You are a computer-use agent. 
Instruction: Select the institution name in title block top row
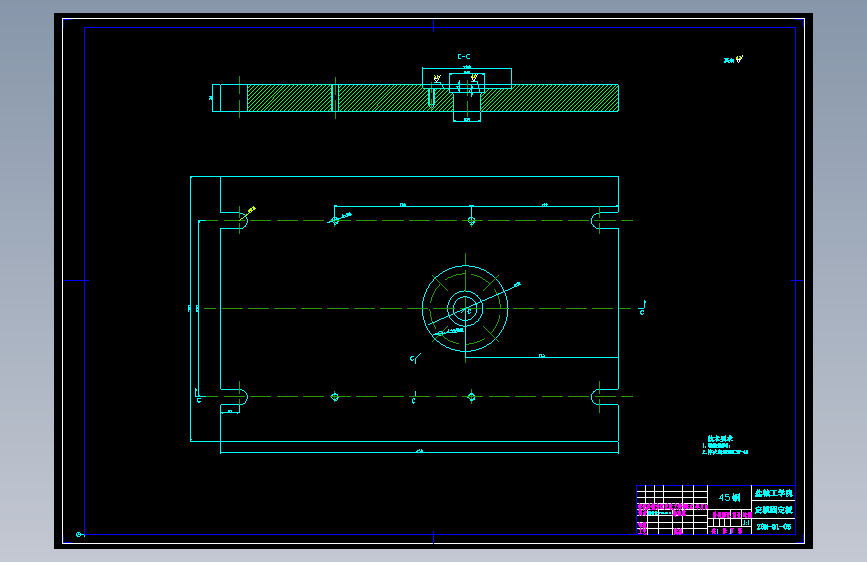[774, 493]
